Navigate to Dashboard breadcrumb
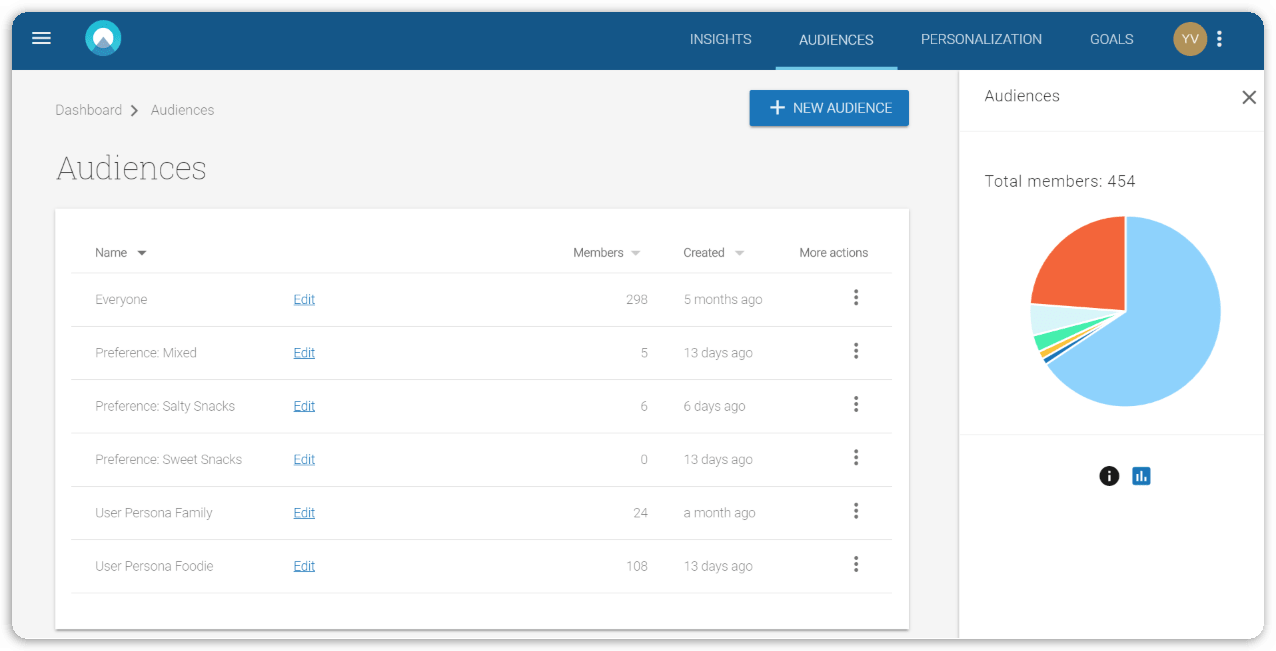The image size is (1276, 651). point(88,110)
